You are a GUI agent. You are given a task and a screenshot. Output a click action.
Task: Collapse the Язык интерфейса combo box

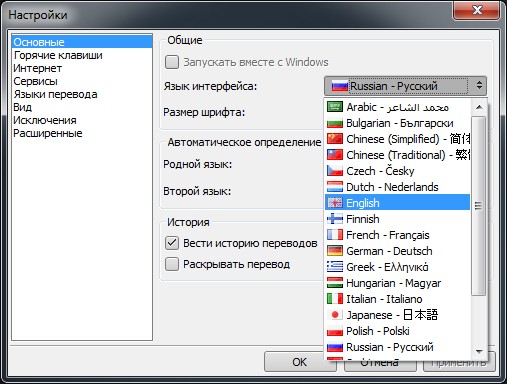(x=405, y=86)
